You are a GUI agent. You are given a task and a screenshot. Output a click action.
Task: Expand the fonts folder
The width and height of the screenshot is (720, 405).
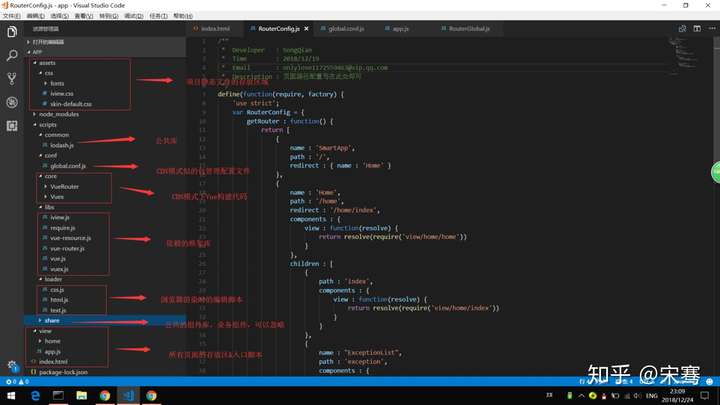(105, 83)
